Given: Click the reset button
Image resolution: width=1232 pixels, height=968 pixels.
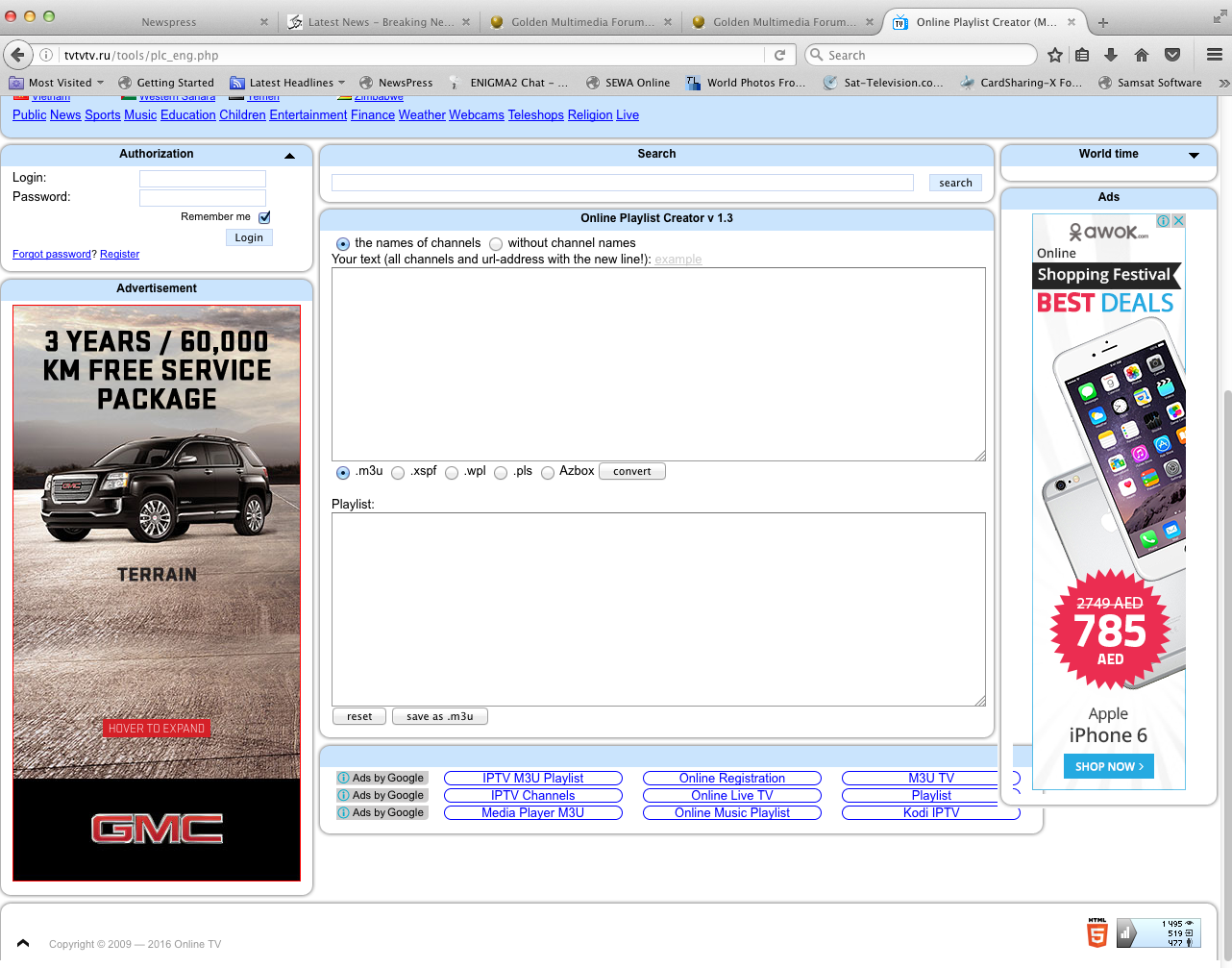Looking at the screenshot, I should (359, 716).
